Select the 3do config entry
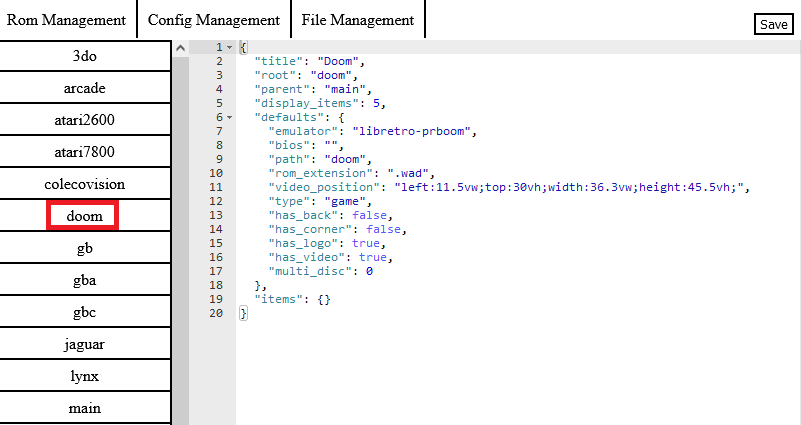Viewport: 801px width, 425px height. tap(85, 56)
